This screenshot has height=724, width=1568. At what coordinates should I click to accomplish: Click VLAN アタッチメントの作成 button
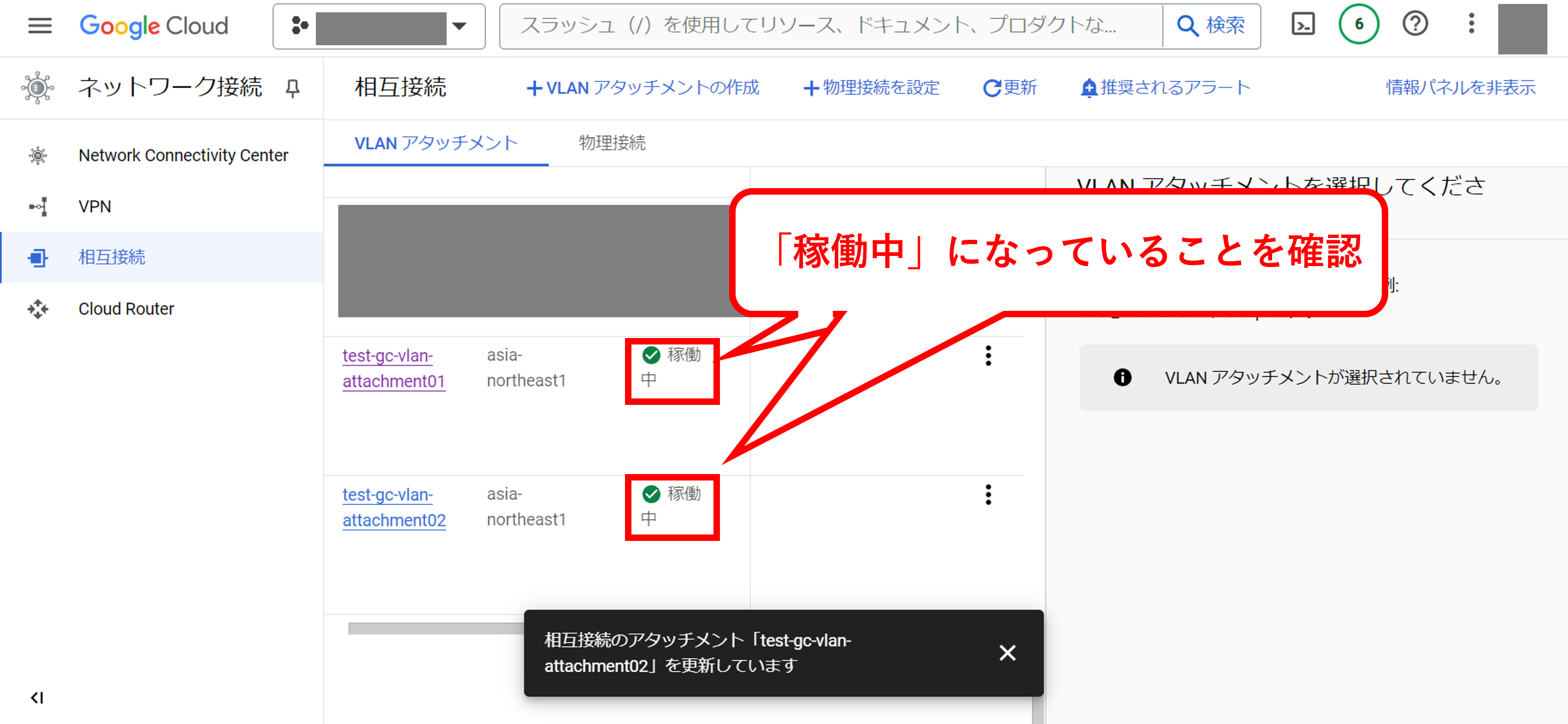pos(643,88)
